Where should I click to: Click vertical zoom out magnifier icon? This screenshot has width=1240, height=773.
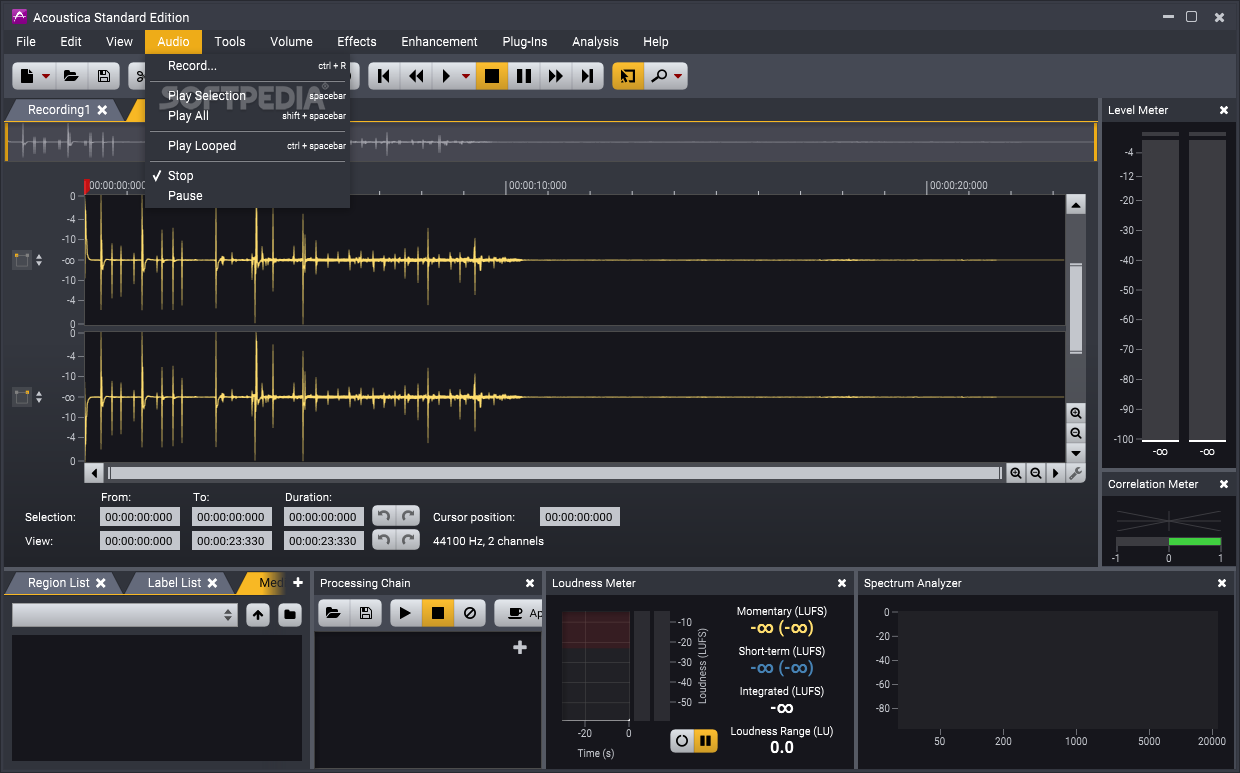tap(1076, 433)
